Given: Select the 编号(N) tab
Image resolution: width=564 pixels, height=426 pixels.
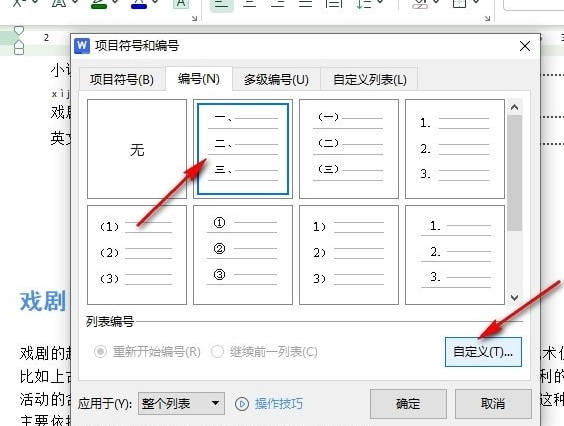Looking at the screenshot, I should pyautogui.click(x=199, y=78).
